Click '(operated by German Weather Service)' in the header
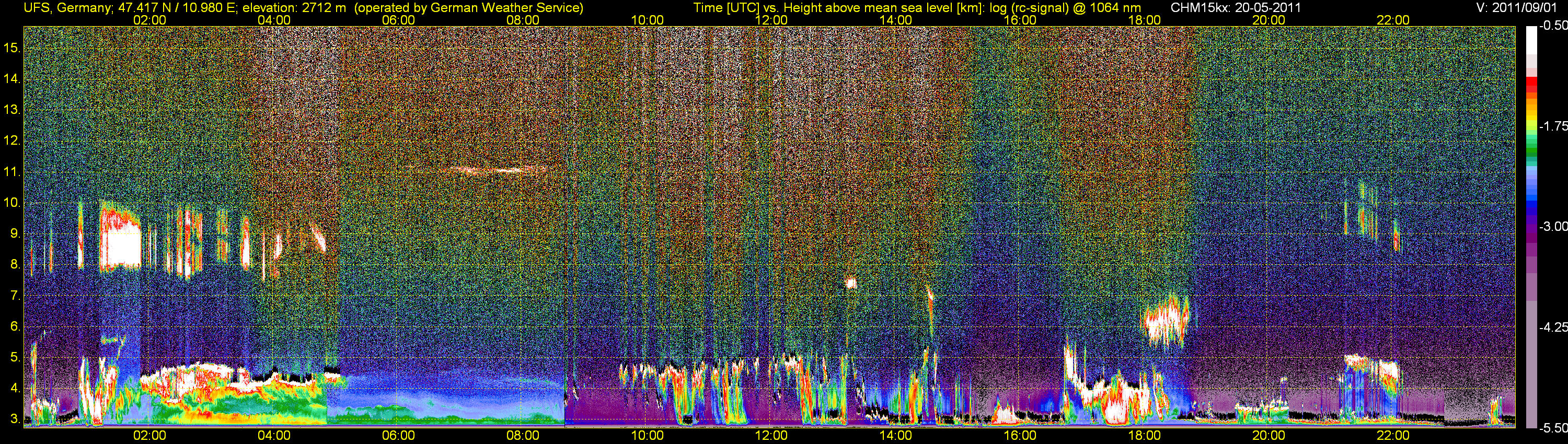This screenshot has height=444, width=1568. (468, 7)
